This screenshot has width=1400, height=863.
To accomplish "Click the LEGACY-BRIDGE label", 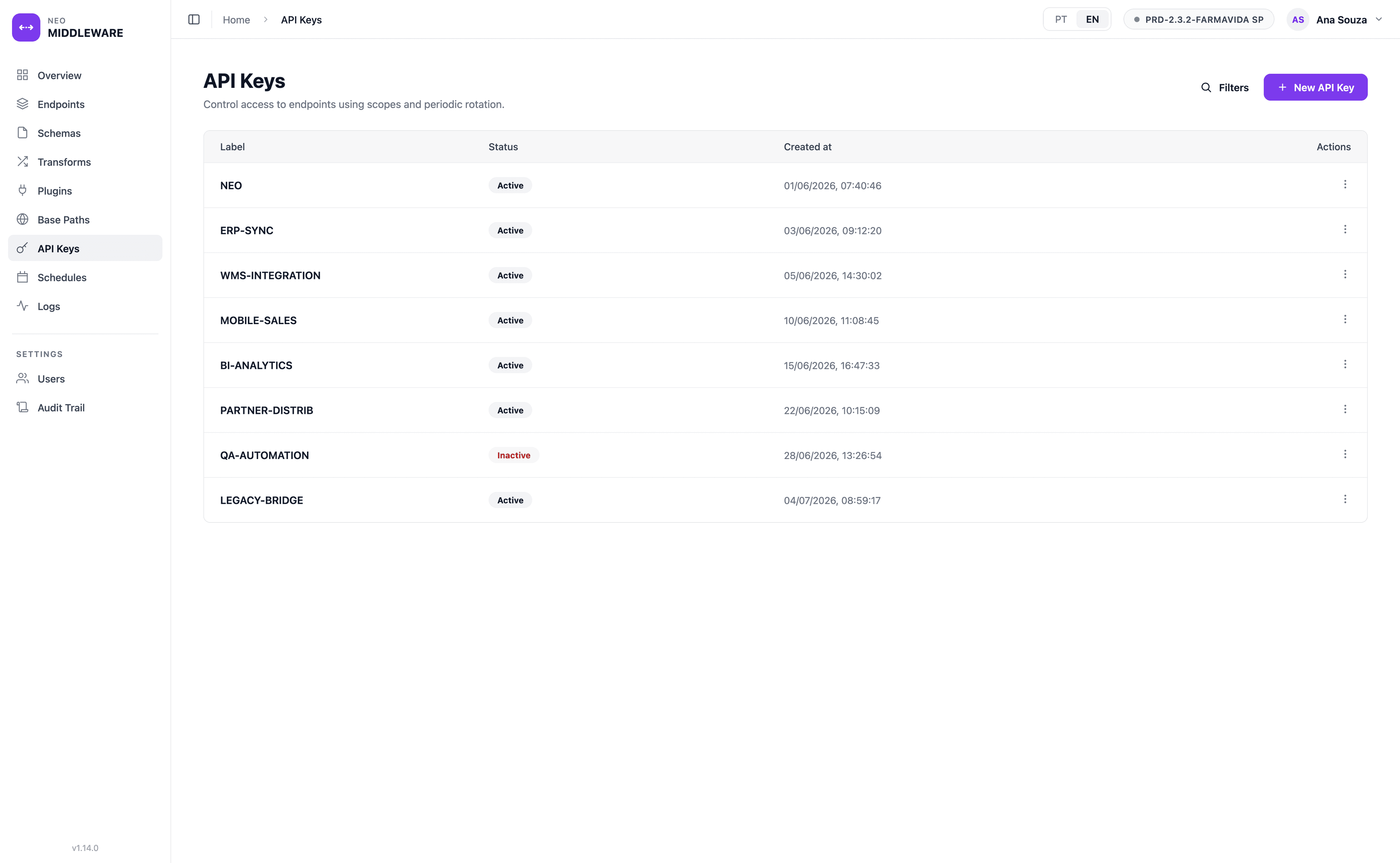I will pos(261,500).
